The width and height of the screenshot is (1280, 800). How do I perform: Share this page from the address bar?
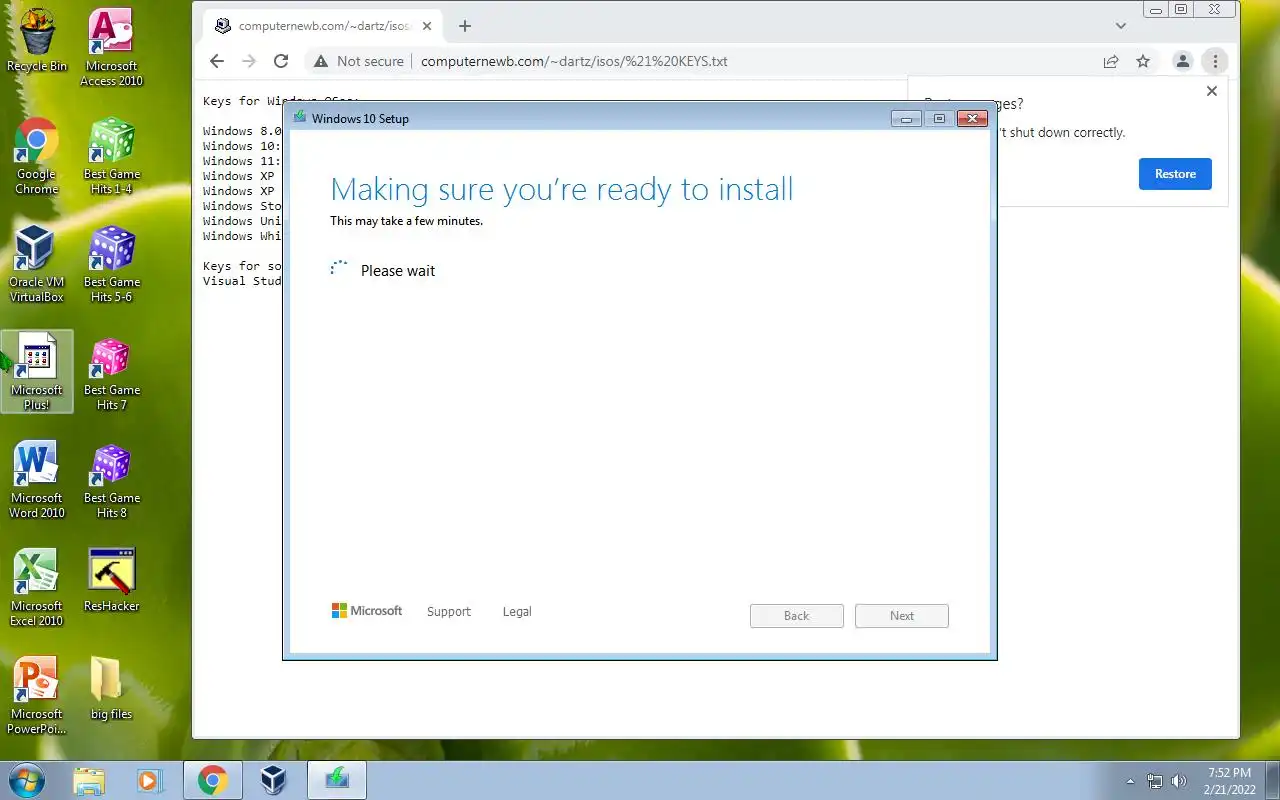[x=1111, y=61]
